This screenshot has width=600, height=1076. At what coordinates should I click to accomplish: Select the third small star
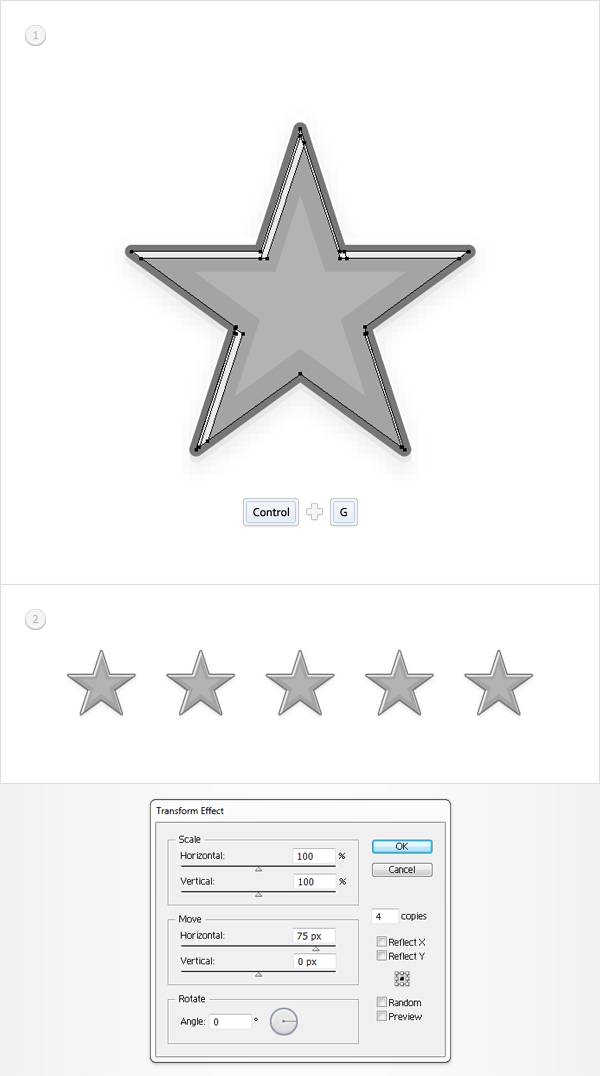click(300, 683)
